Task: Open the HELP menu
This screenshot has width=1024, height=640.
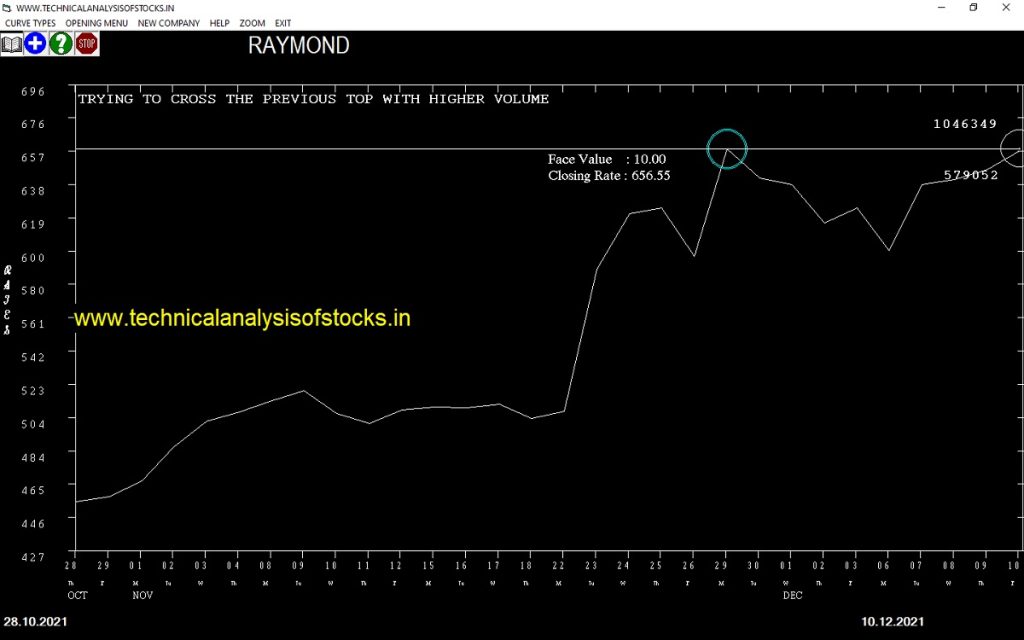Action: tap(219, 23)
